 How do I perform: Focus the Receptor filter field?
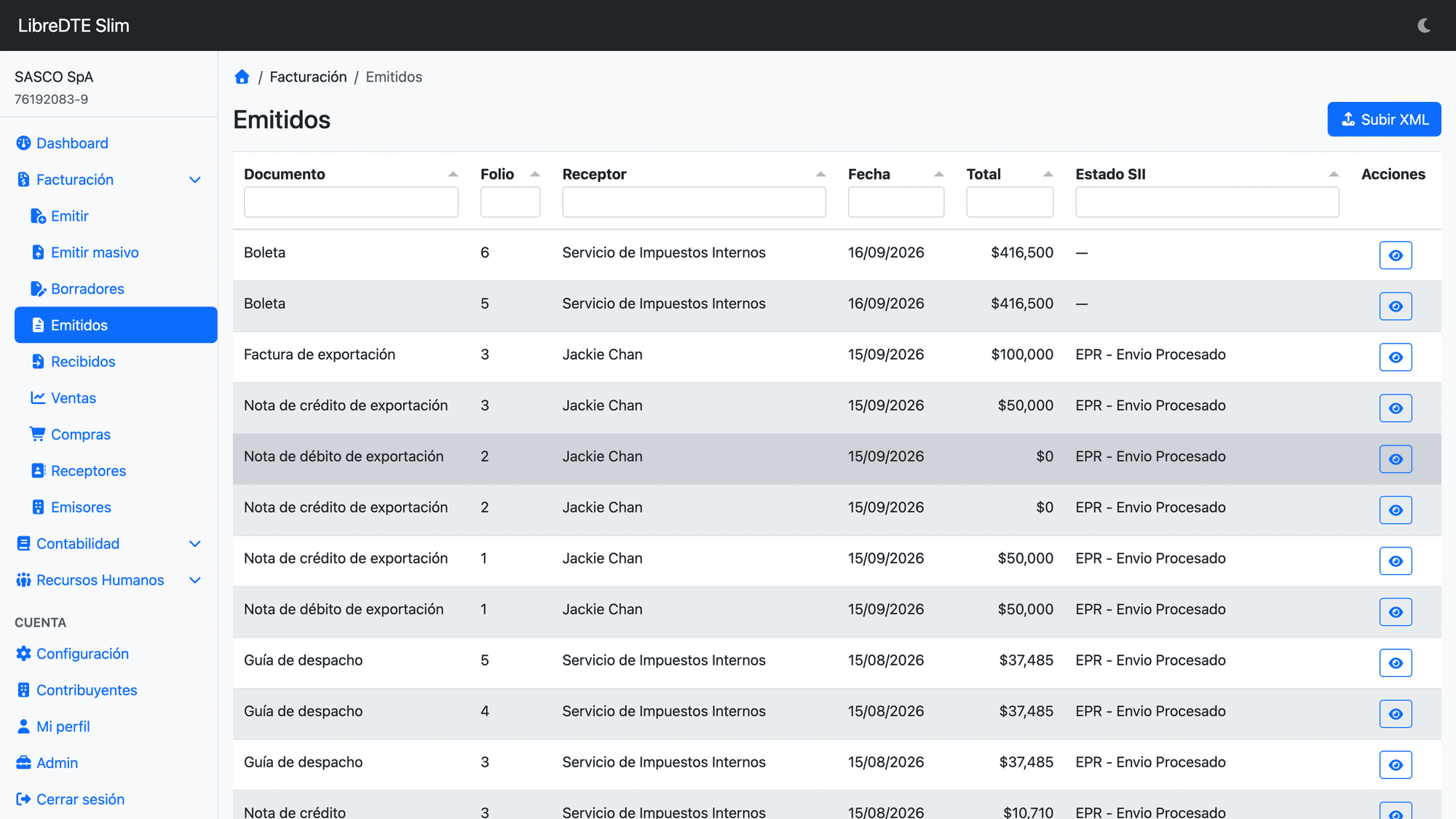(x=694, y=202)
